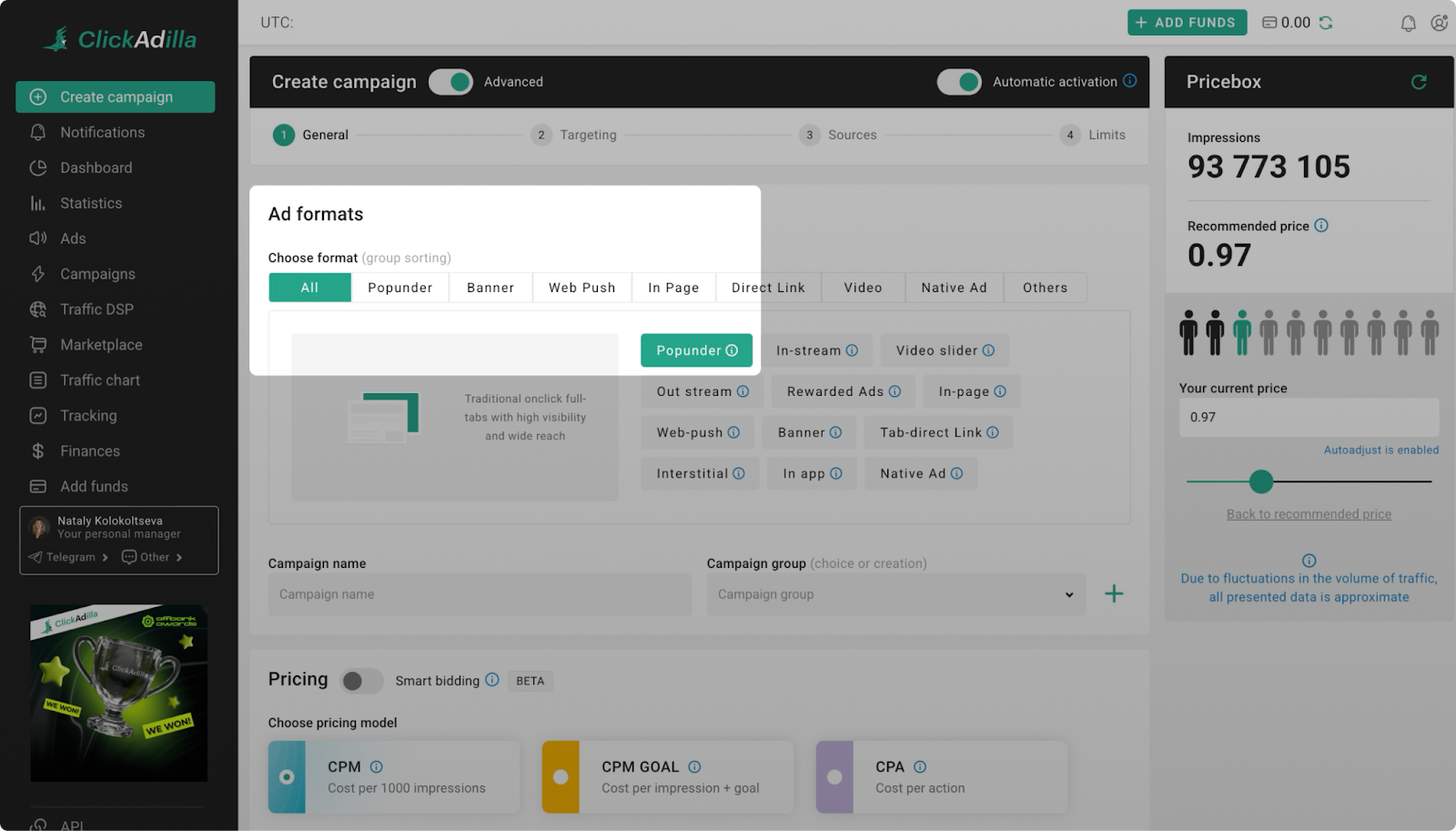This screenshot has width=1456, height=831.
Task: Select the Others format tab
Action: (x=1045, y=288)
